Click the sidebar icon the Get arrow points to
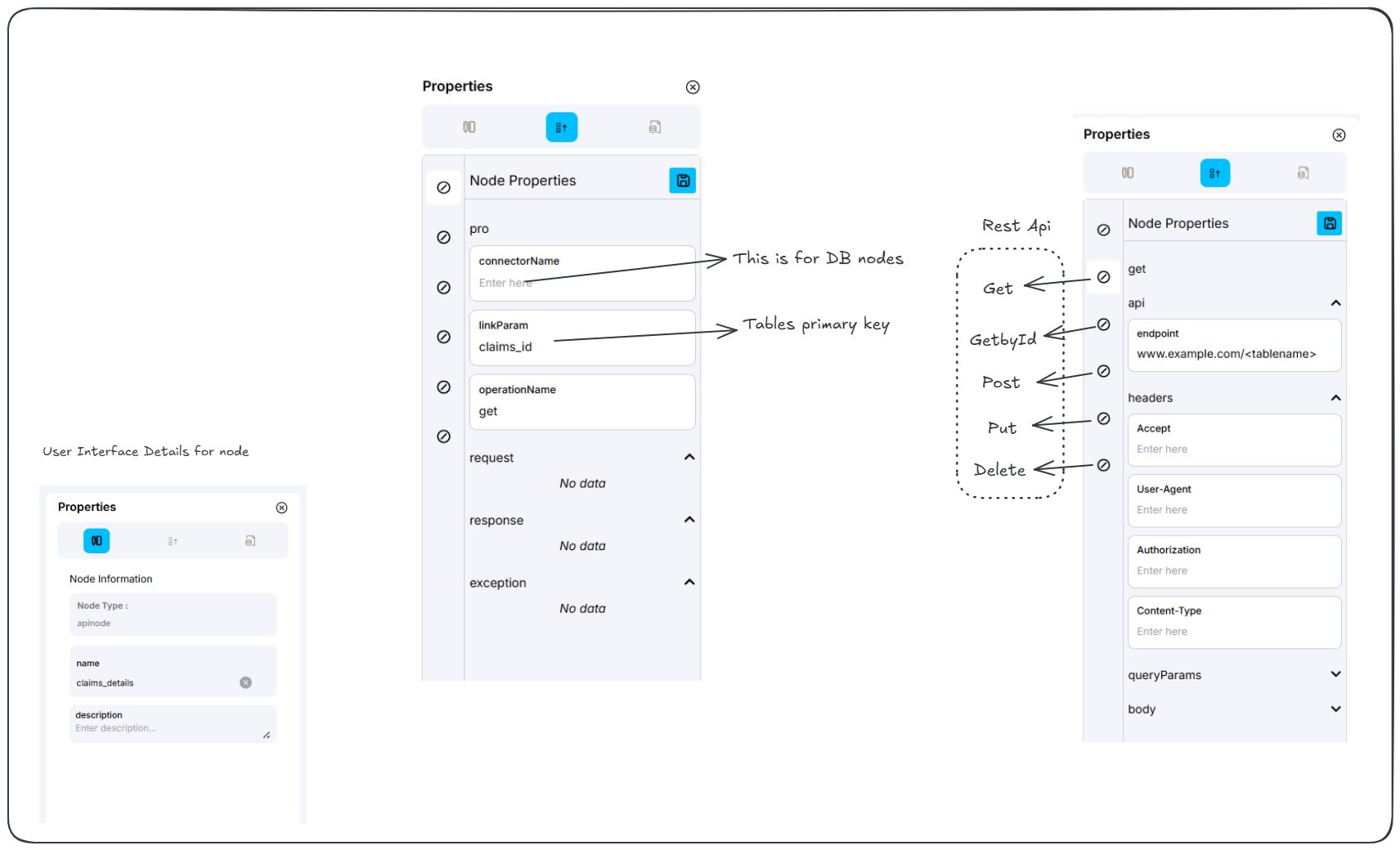1400x850 pixels. [1103, 277]
